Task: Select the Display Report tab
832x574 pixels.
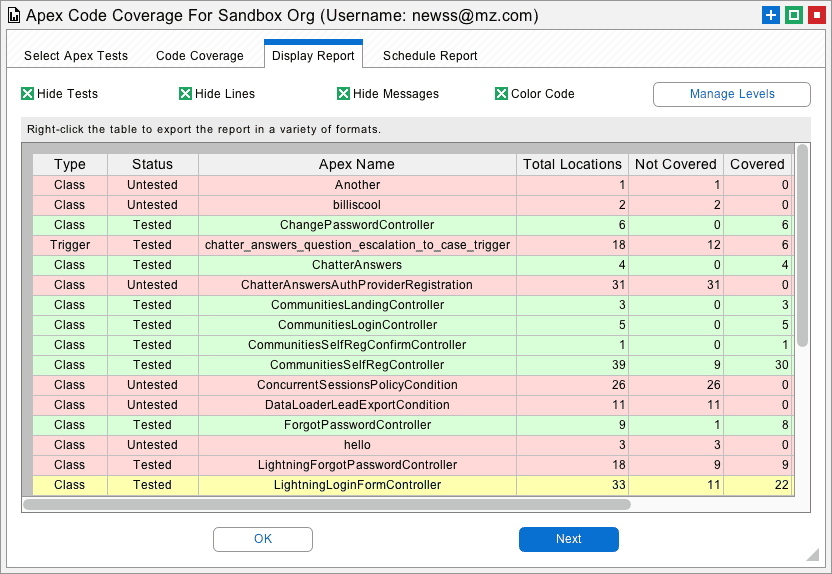Action: tap(313, 54)
